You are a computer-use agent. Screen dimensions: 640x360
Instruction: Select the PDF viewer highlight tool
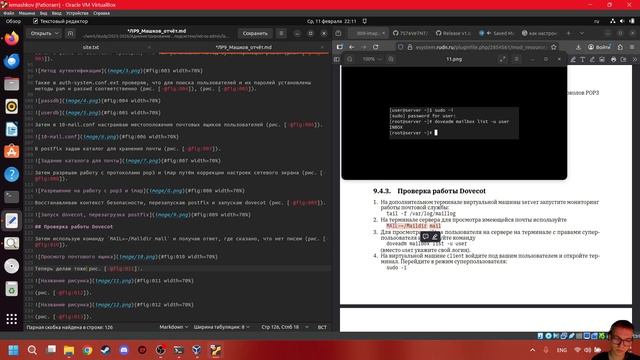[x=573, y=59]
